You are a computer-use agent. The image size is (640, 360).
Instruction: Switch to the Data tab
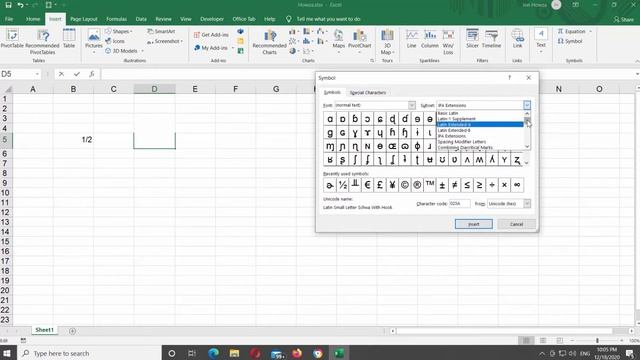click(141, 19)
